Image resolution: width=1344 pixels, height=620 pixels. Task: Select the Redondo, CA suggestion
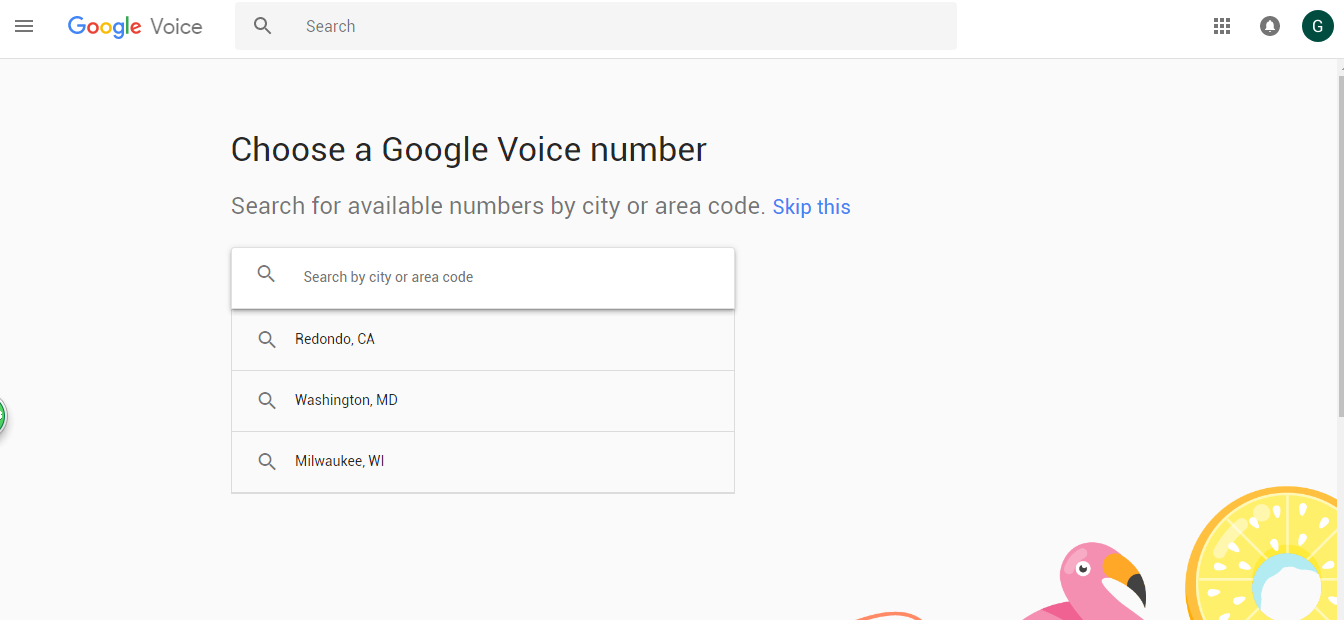pyautogui.click(x=483, y=340)
